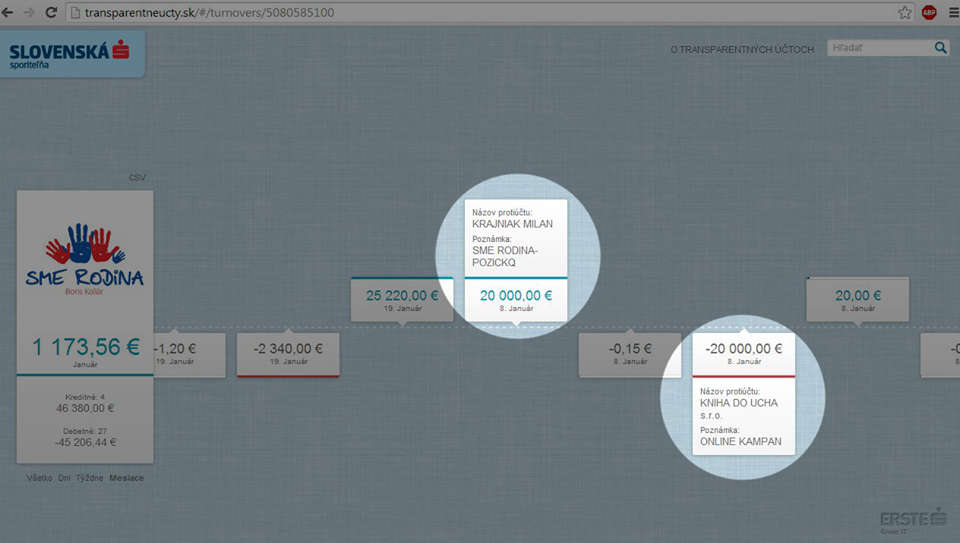The height and width of the screenshot is (543, 960).
Task: Click the SME RODINA-POZICKQ note
Action: (505, 257)
